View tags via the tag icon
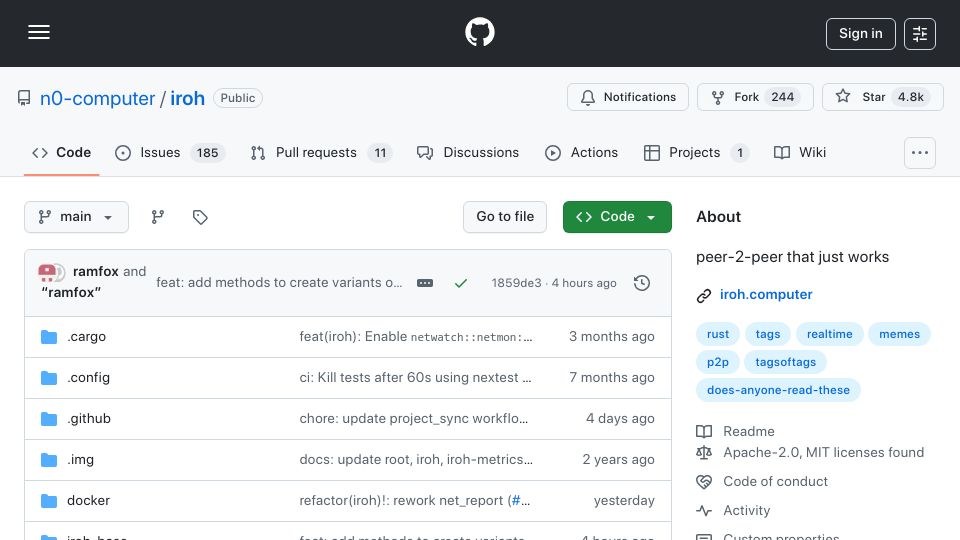Image resolution: width=960 pixels, height=540 pixels. click(200, 217)
